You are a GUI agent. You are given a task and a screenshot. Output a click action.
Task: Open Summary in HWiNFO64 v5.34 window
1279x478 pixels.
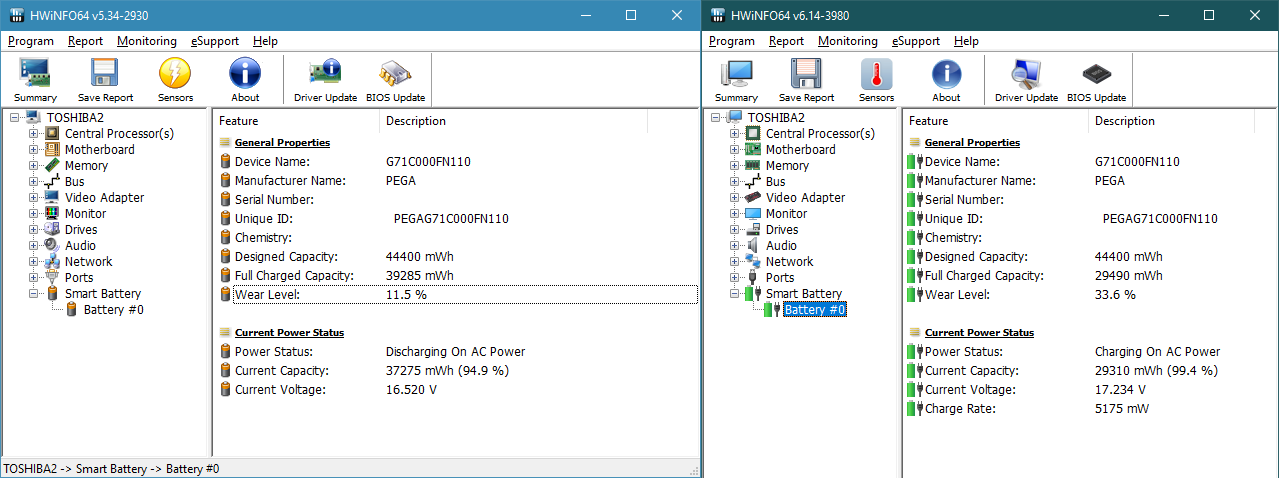[x=35, y=80]
